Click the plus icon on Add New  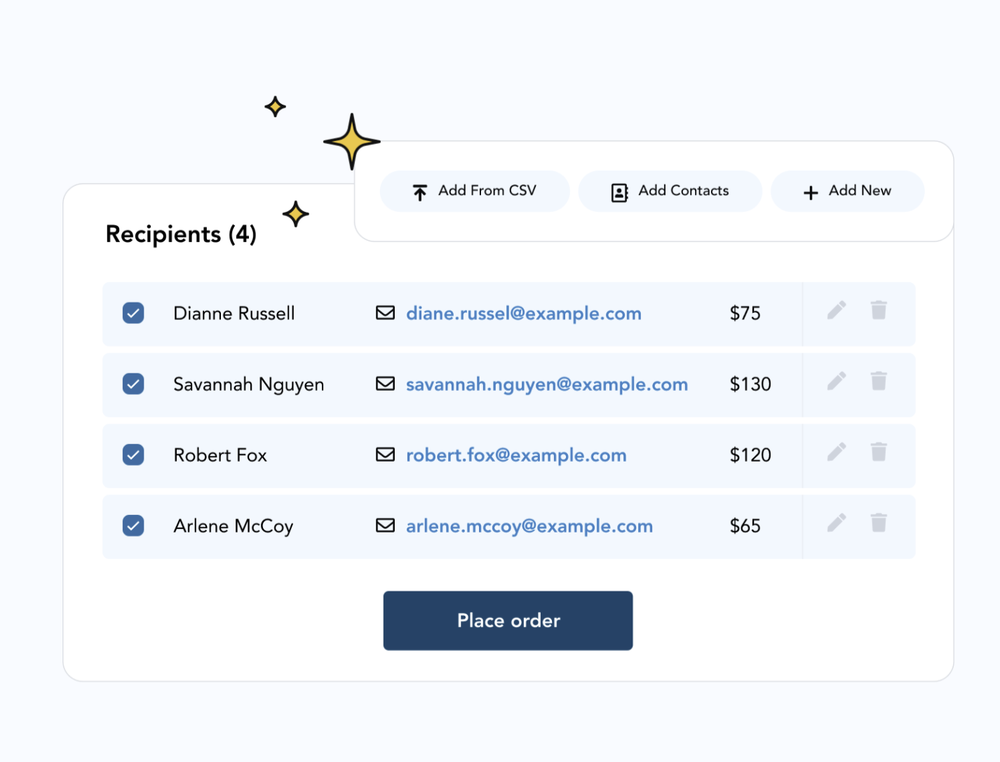coord(811,191)
